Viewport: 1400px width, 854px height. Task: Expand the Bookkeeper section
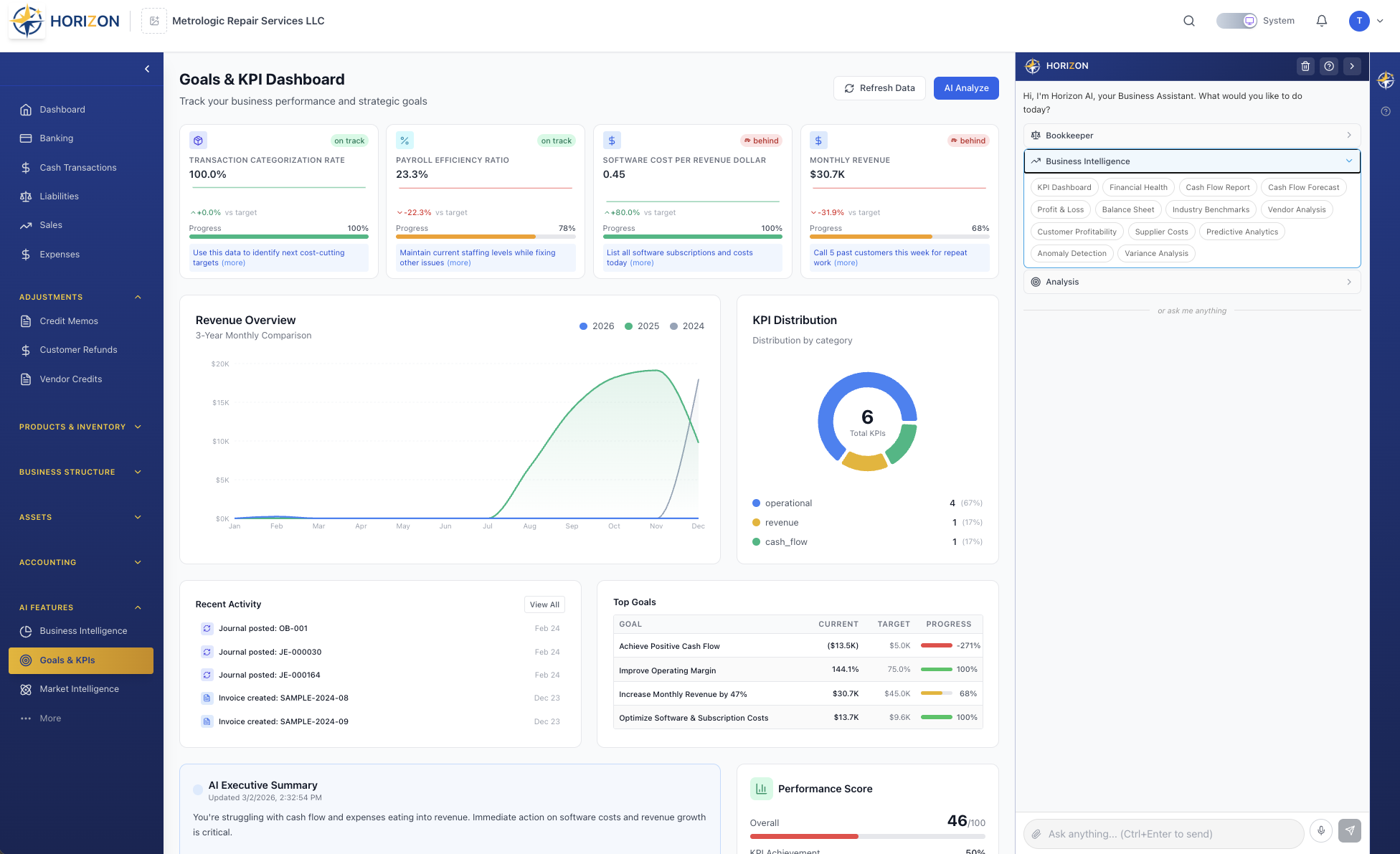tap(1191, 135)
